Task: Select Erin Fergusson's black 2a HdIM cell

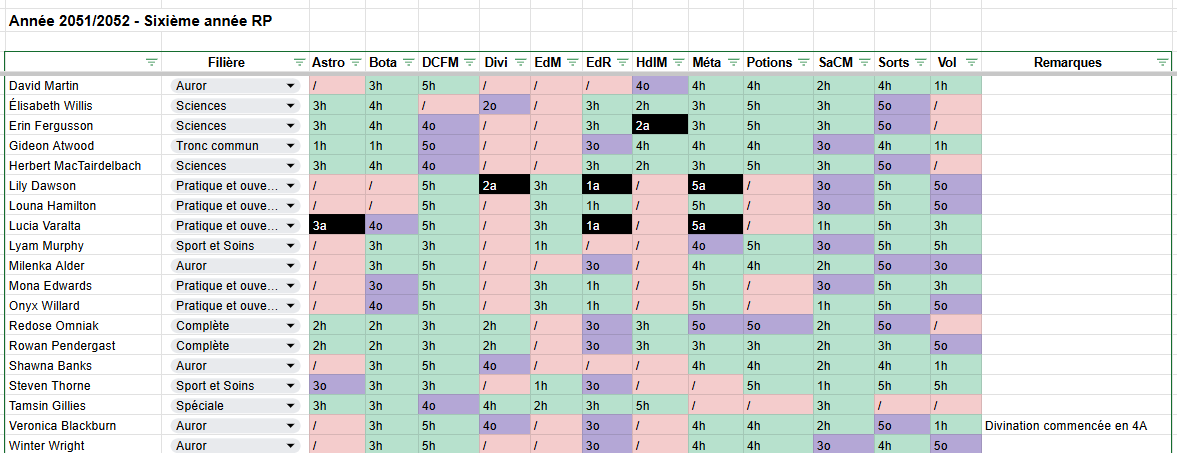Action: [x=660, y=125]
